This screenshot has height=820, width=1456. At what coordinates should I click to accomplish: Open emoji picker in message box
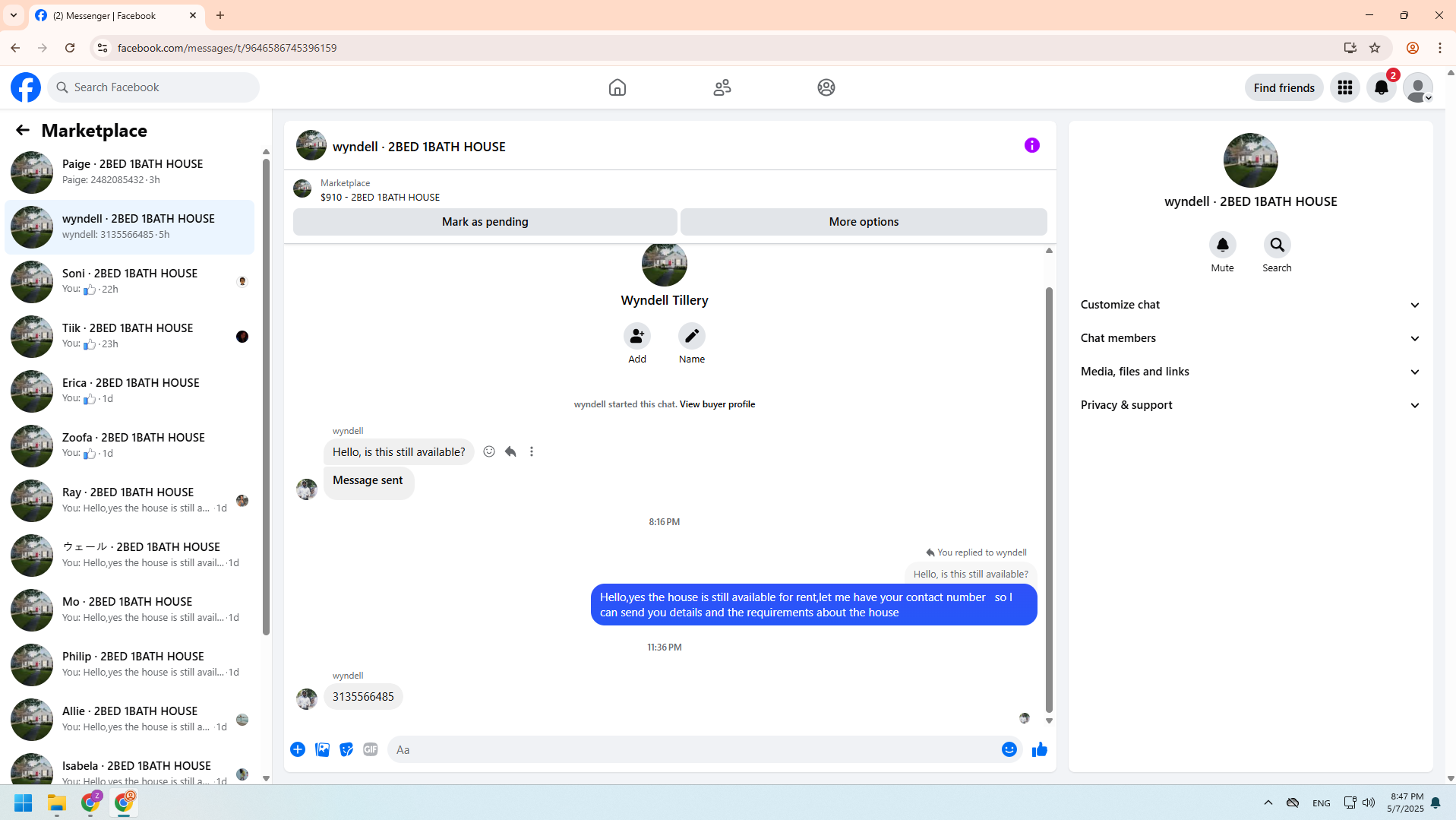(x=1009, y=749)
